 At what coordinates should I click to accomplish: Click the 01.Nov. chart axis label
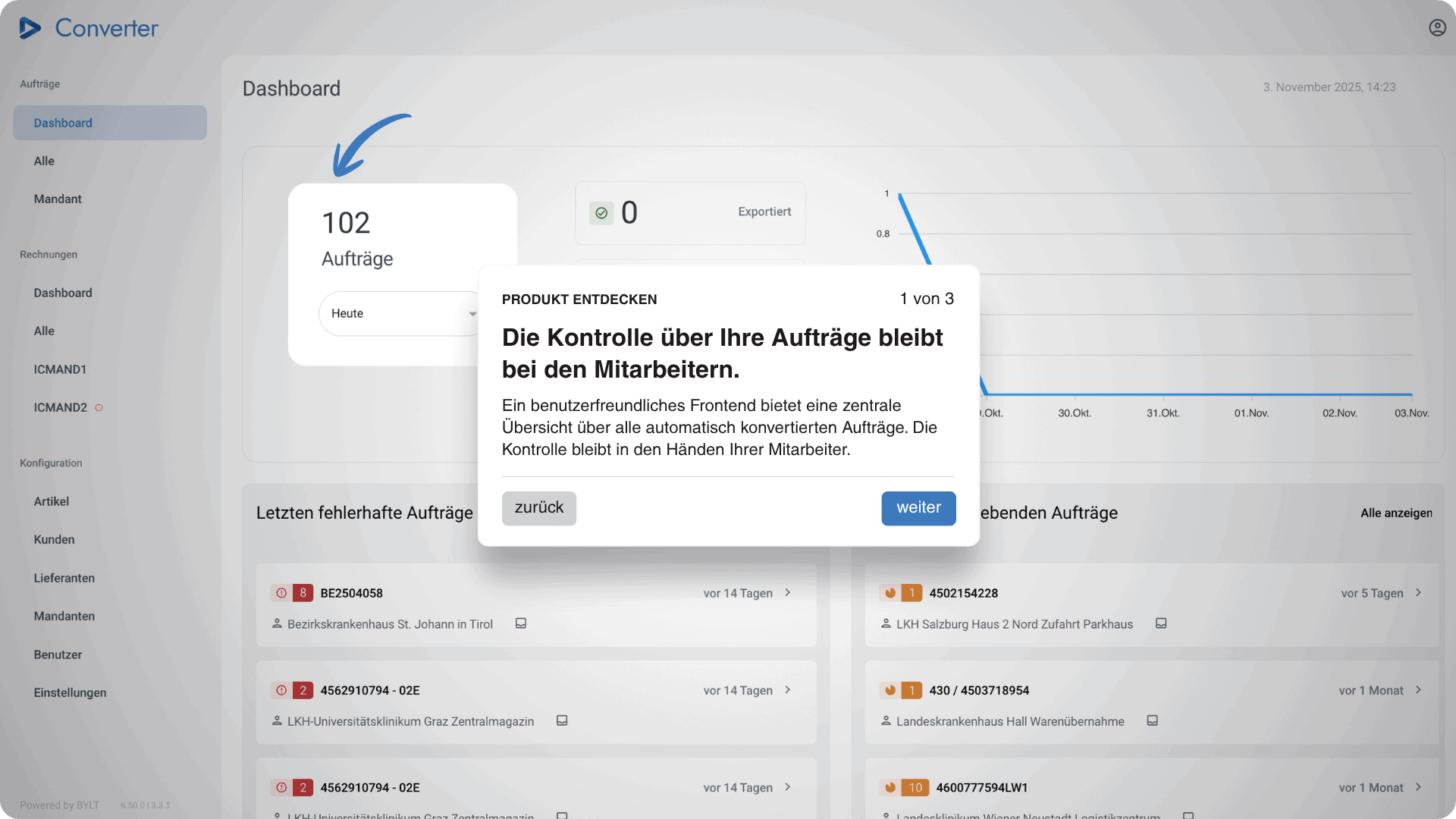click(x=1251, y=413)
